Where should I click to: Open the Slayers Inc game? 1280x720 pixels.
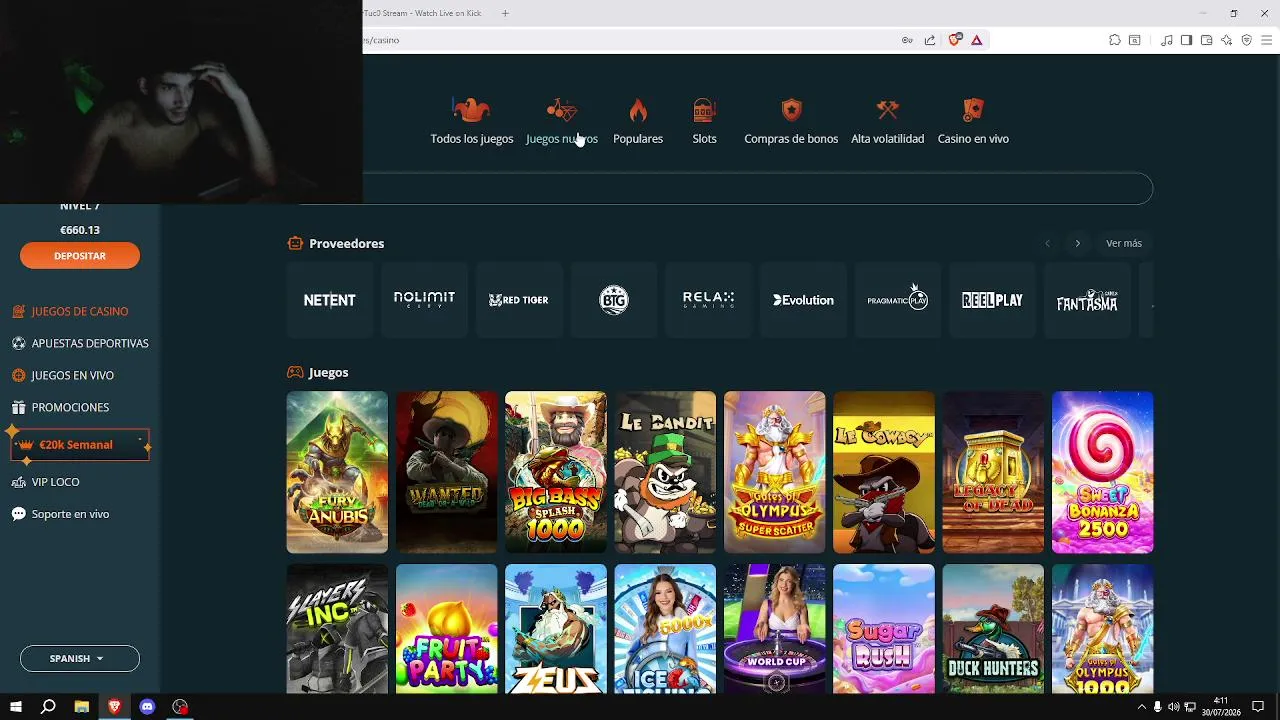(337, 629)
